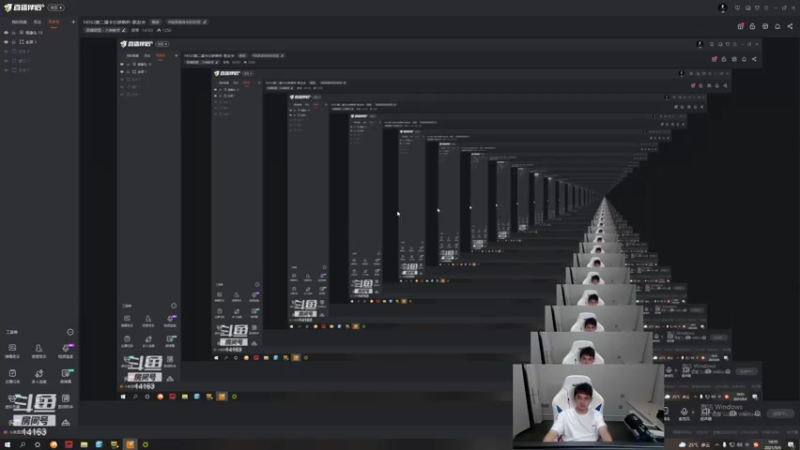Open File Explorer from the taskbar
800x450 pixels.
point(84,444)
